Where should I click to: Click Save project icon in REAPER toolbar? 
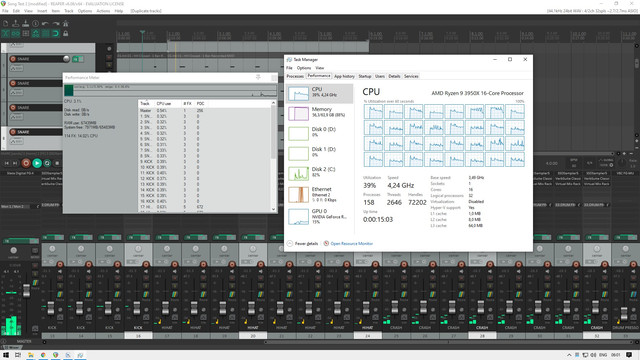[26, 24]
